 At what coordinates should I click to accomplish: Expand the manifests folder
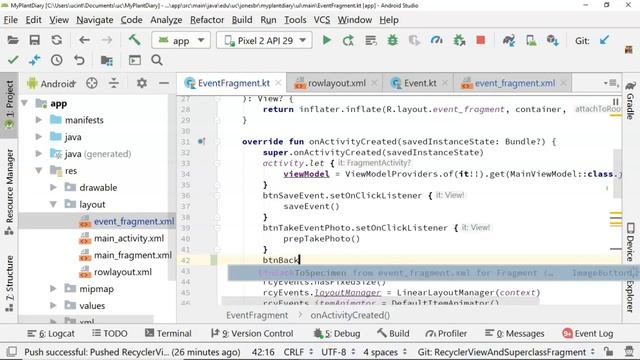coord(39,120)
